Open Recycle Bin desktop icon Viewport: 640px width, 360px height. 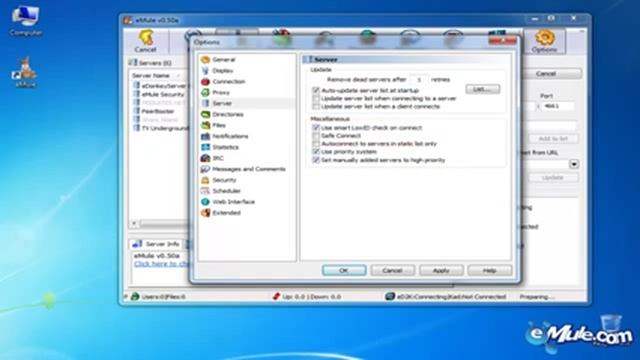tap(611, 324)
